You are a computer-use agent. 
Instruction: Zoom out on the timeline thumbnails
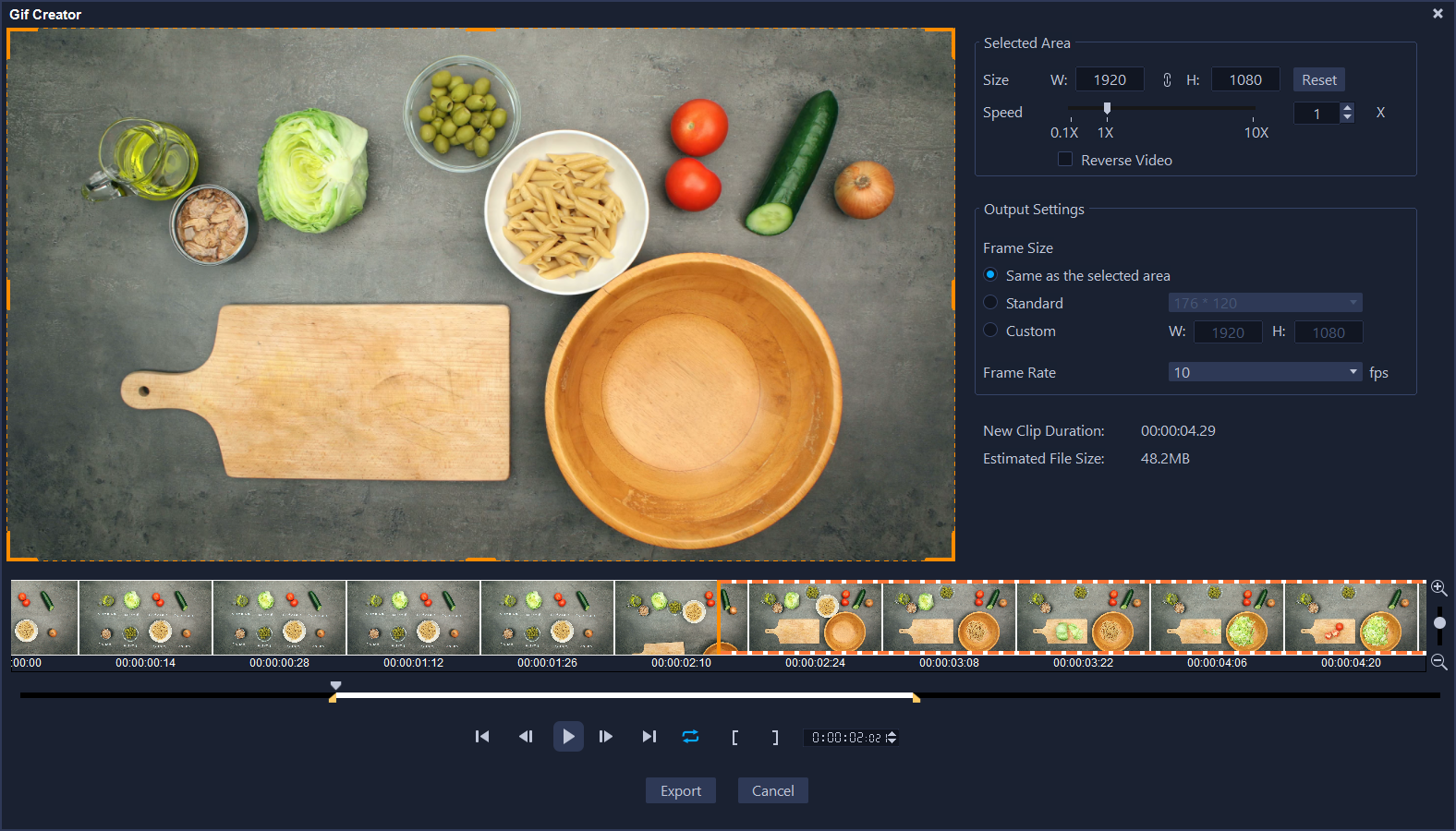(x=1438, y=662)
